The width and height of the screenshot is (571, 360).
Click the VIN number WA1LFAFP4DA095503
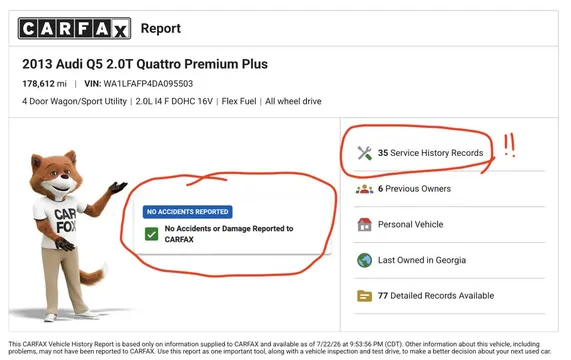coord(148,84)
